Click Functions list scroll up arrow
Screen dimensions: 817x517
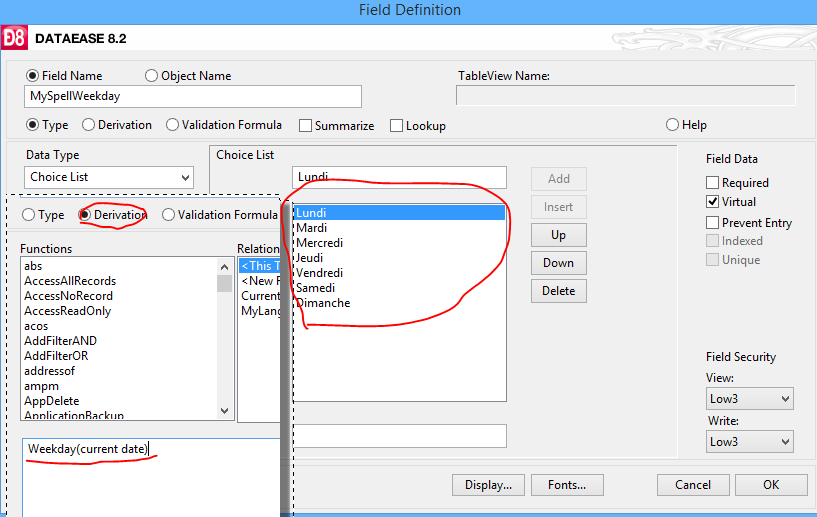[x=225, y=267]
